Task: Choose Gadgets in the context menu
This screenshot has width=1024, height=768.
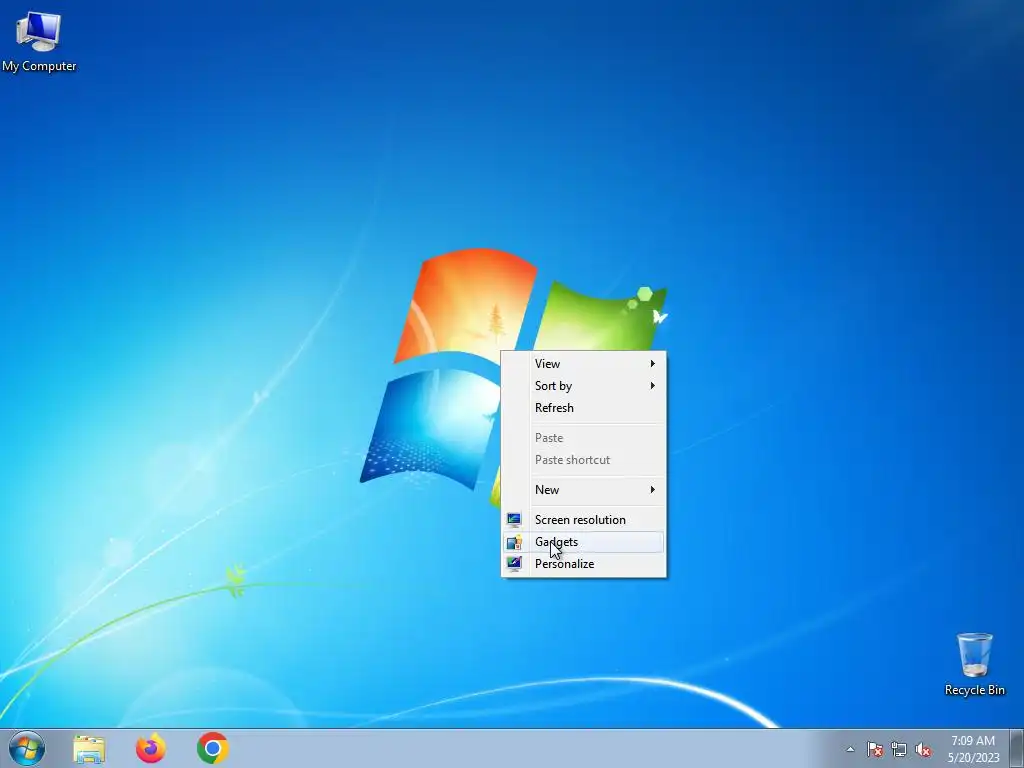Action: pos(583,542)
